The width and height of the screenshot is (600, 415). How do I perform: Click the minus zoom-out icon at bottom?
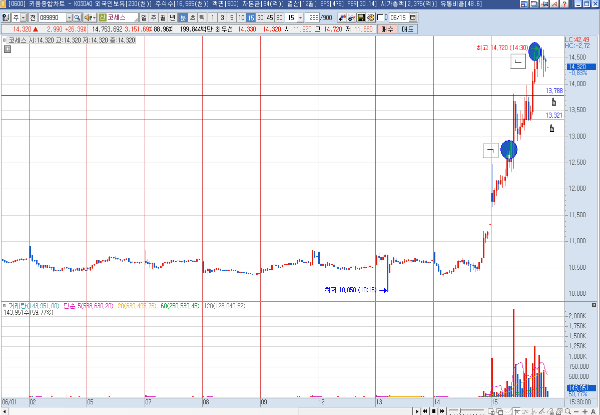[576, 411]
